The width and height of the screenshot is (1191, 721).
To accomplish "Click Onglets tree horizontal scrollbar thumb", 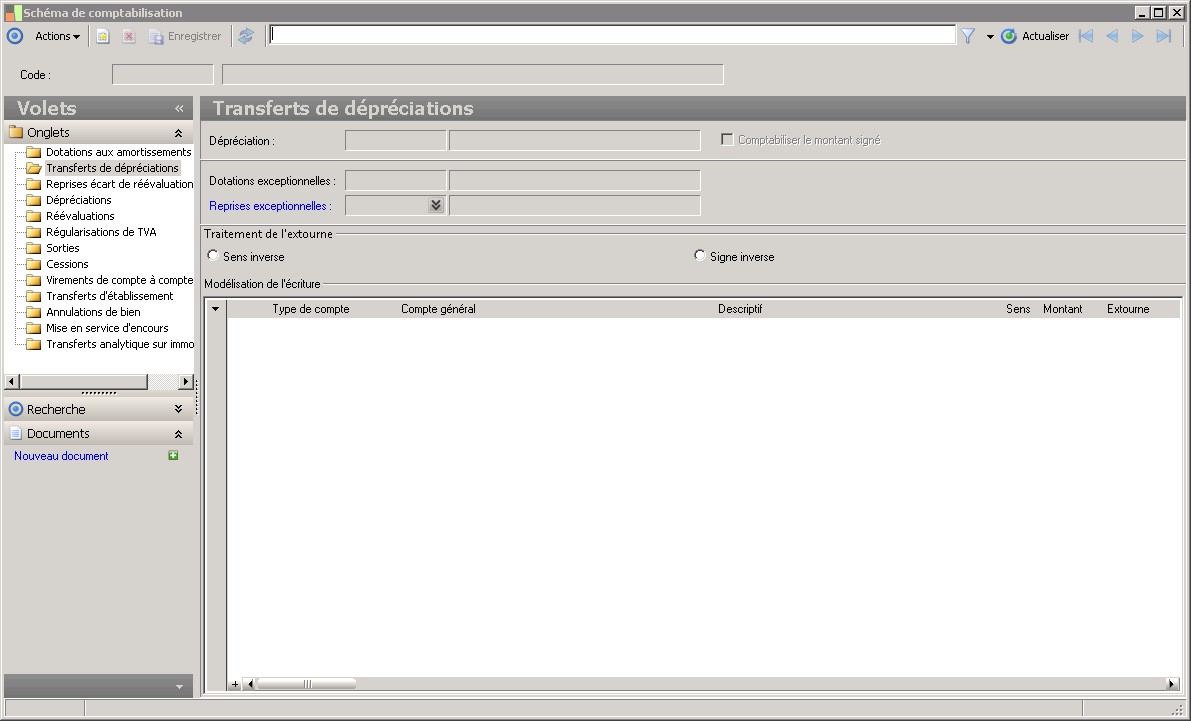I will [84, 381].
